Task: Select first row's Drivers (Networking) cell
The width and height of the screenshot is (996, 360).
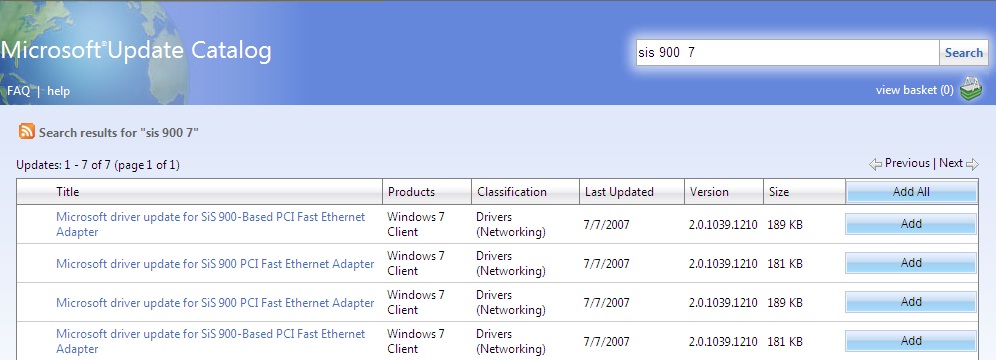Action: (511, 224)
